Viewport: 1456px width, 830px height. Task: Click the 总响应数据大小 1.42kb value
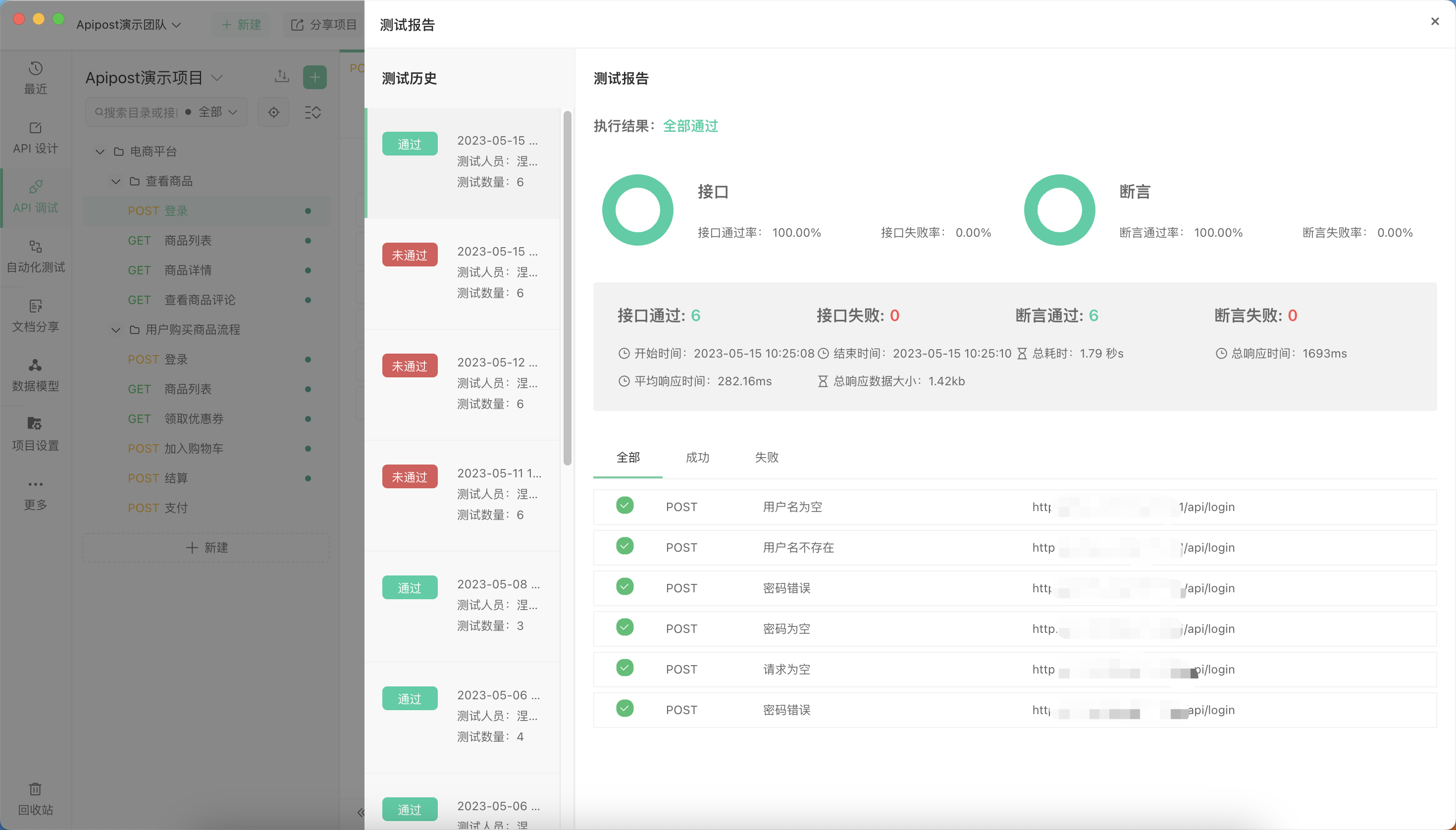tap(946, 381)
